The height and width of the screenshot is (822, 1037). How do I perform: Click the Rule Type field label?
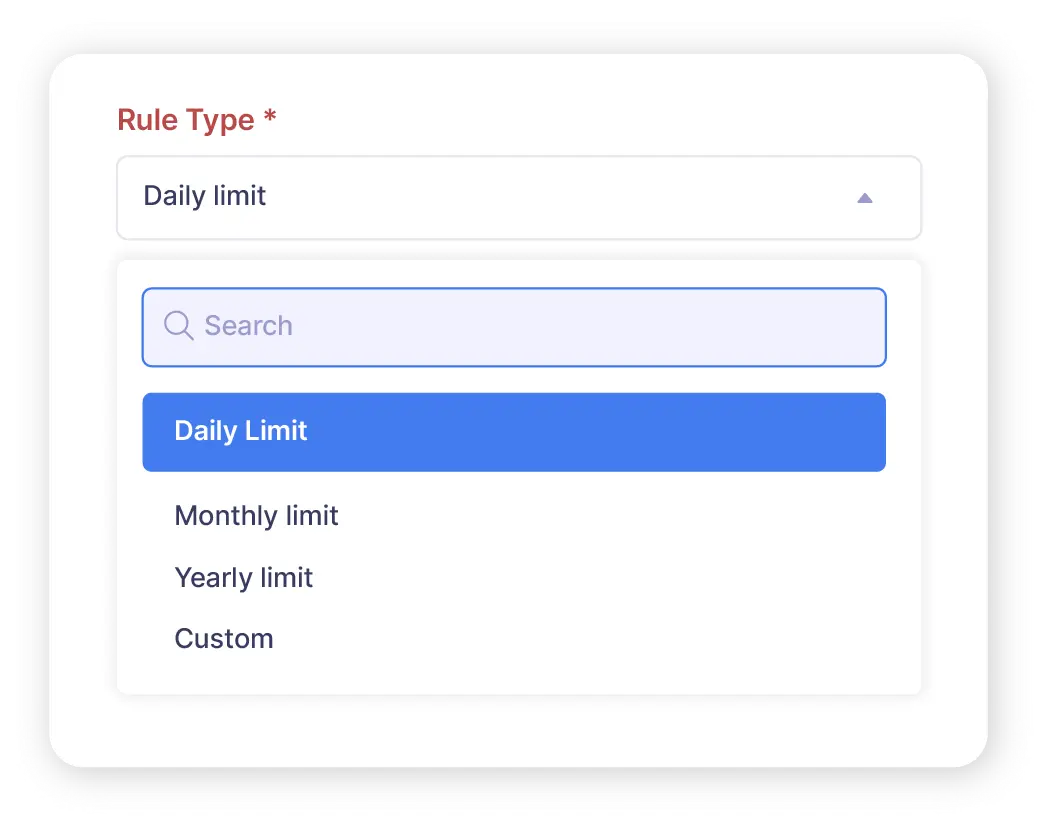tap(186, 120)
